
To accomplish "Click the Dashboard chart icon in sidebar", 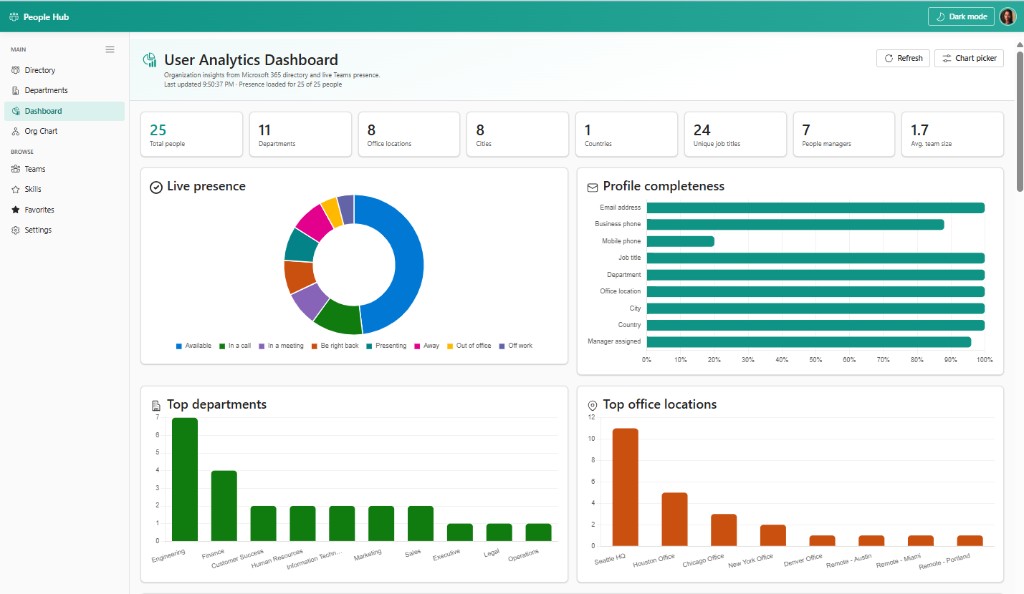I will 16,111.
